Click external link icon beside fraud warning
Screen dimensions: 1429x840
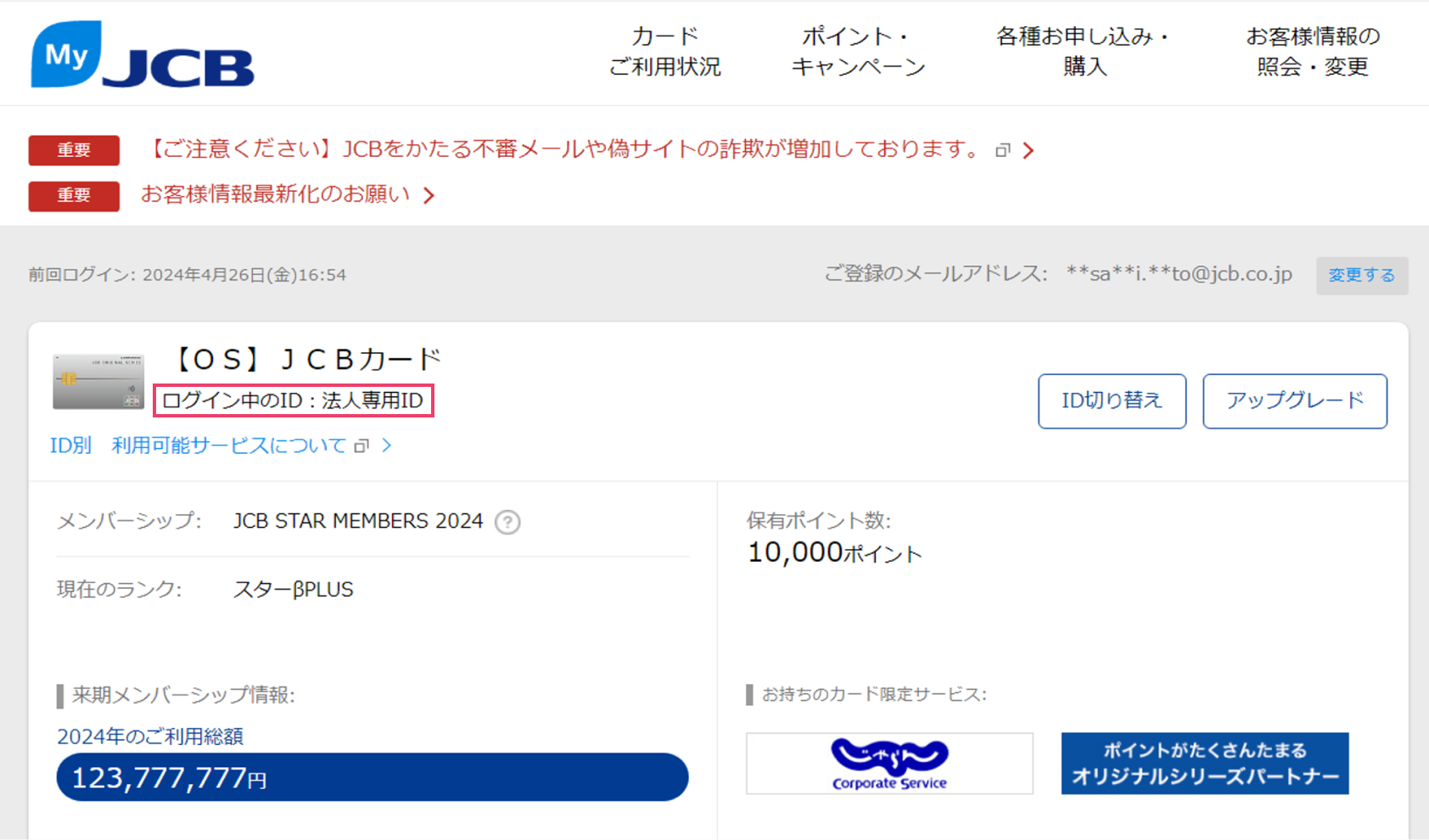click(1003, 150)
